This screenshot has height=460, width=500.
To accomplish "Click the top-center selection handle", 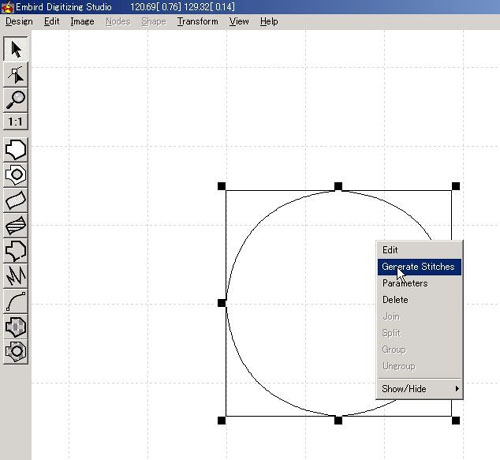I will (338, 186).
